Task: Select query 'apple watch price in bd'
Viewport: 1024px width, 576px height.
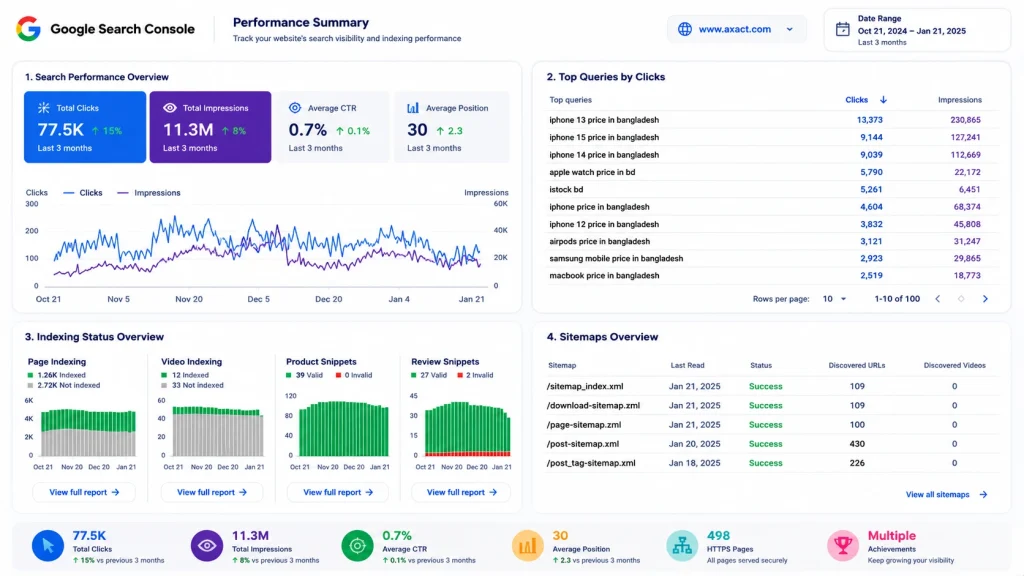Action: pos(592,172)
